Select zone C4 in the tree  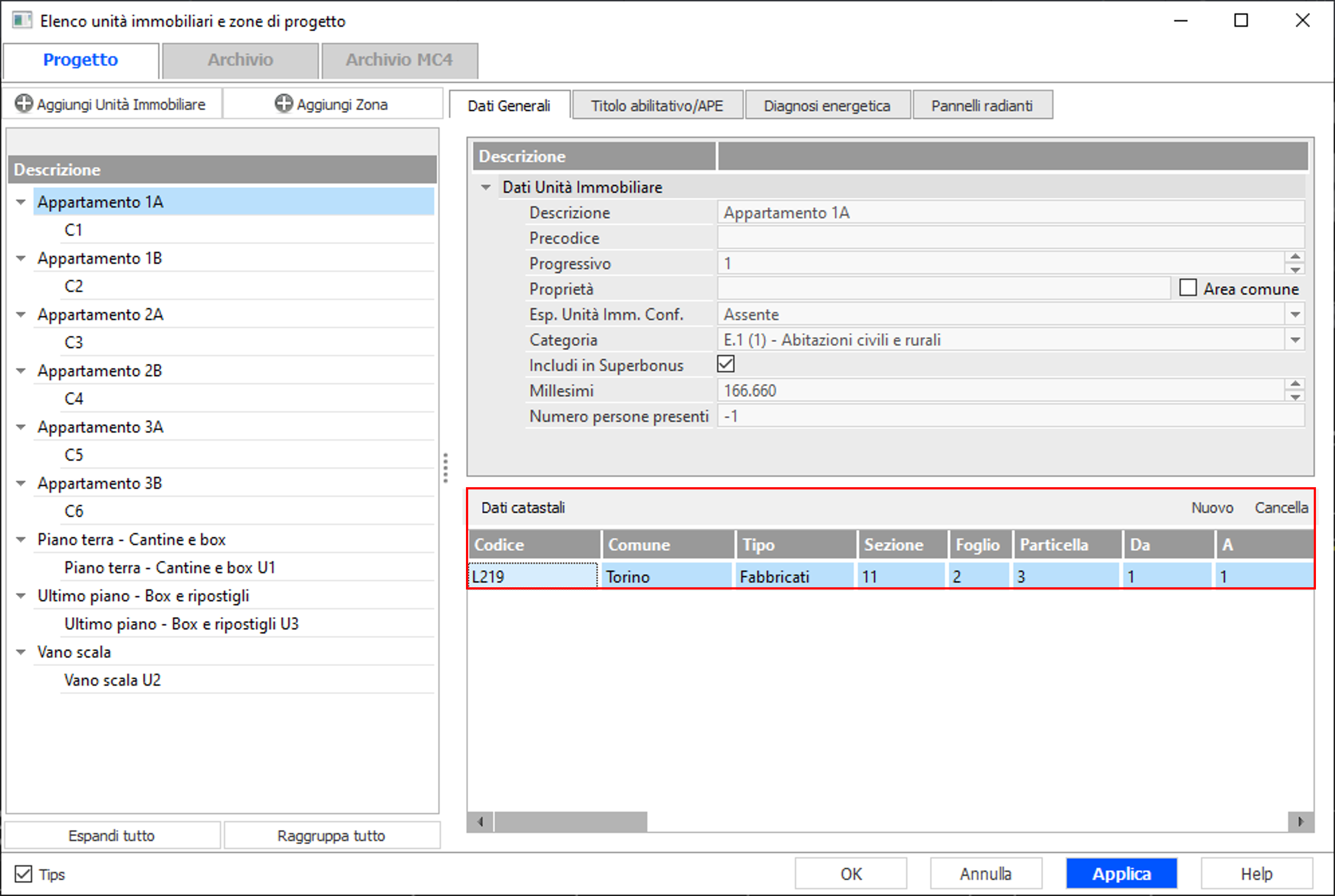pos(74,398)
